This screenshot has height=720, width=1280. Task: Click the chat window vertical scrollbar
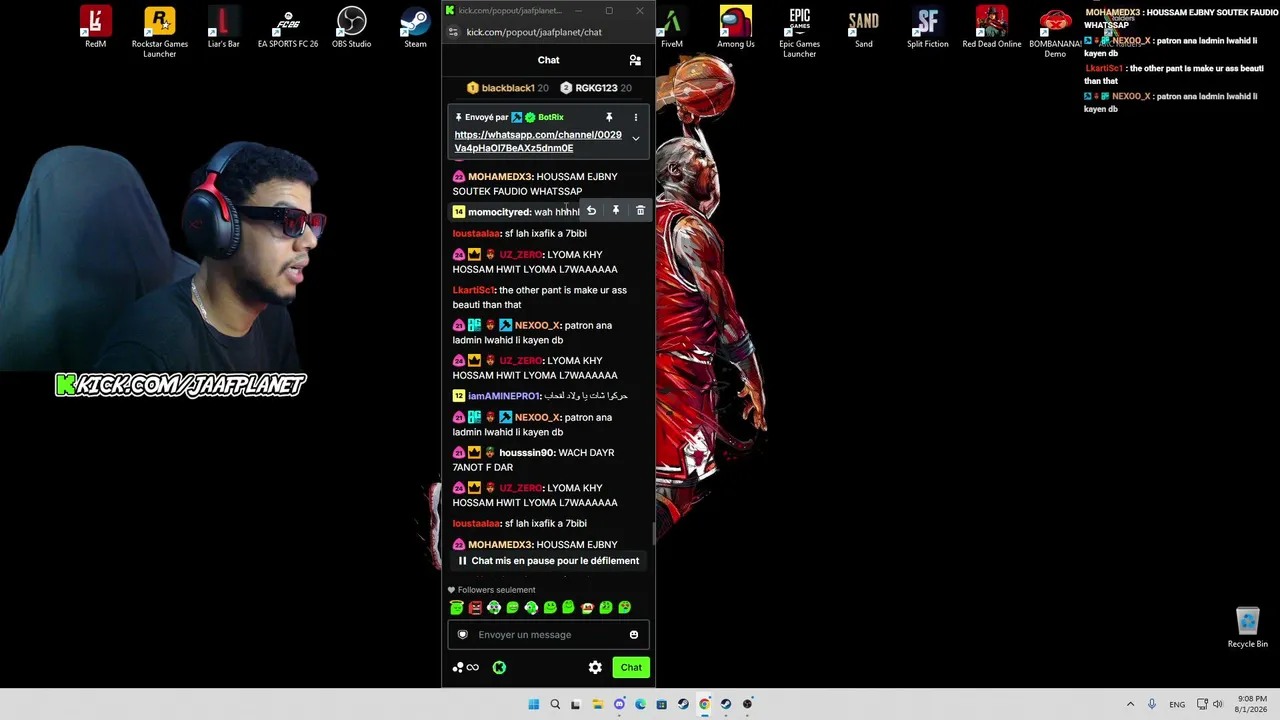coord(653,532)
